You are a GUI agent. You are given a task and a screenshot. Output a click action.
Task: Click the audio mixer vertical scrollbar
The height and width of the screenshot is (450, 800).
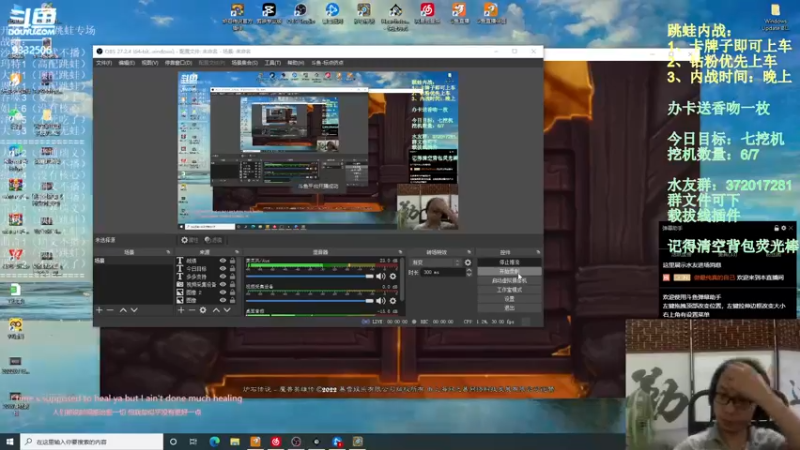pyautogui.click(x=402, y=280)
